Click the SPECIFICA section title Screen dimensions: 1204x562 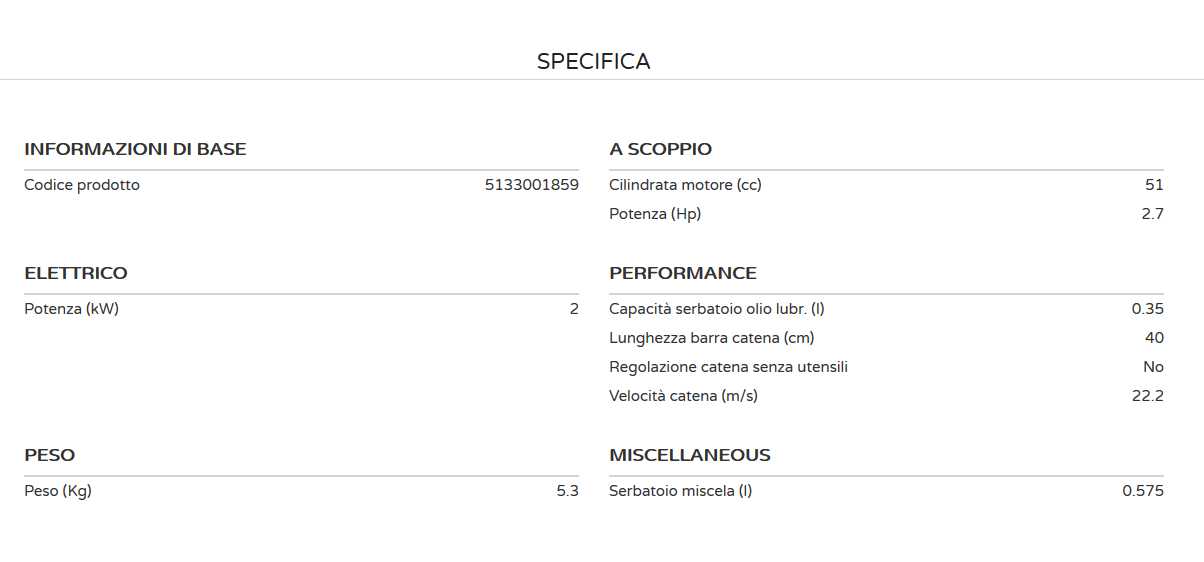593,62
